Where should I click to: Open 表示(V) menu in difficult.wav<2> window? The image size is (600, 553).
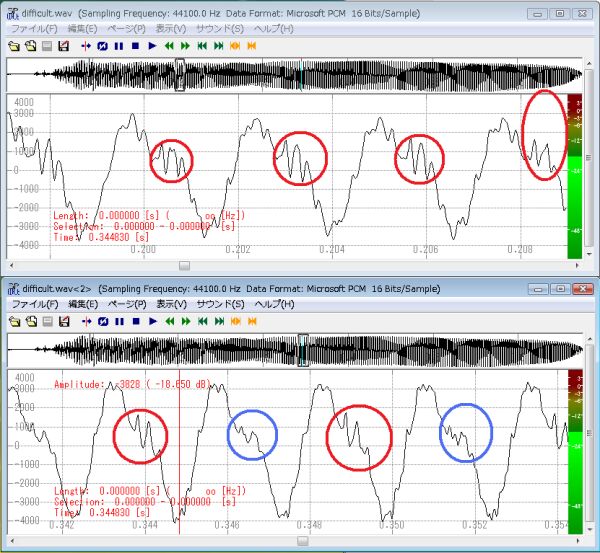pyautogui.click(x=171, y=304)
